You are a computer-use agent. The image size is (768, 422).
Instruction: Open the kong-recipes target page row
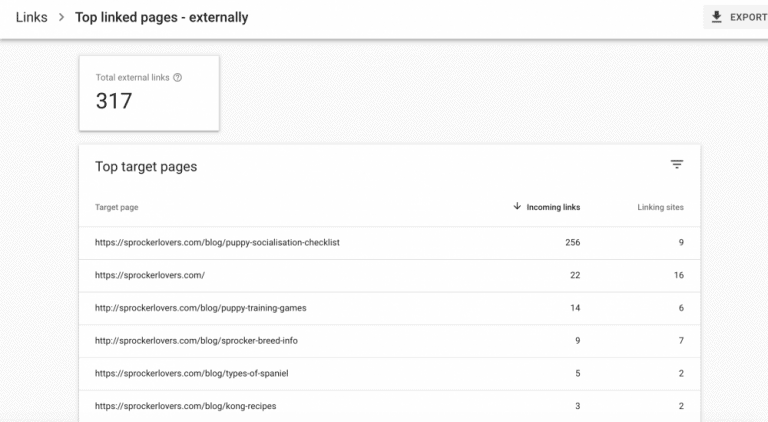389,406
